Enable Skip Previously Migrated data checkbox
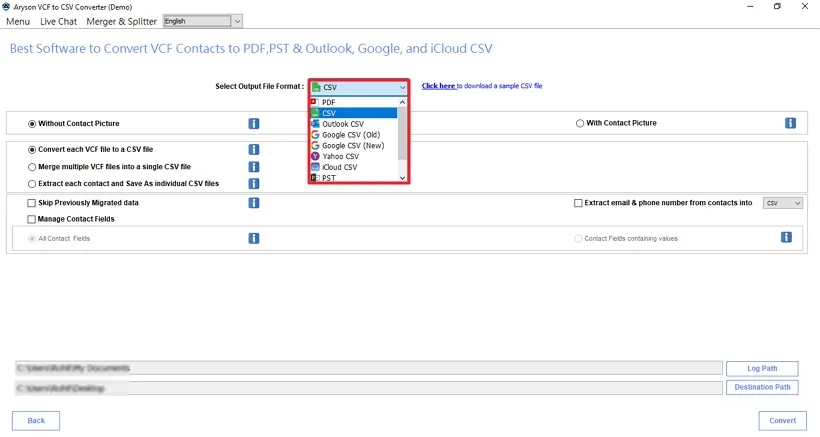Image resolution: width=820 pixels, height=437 pixels. coord(31,203)
